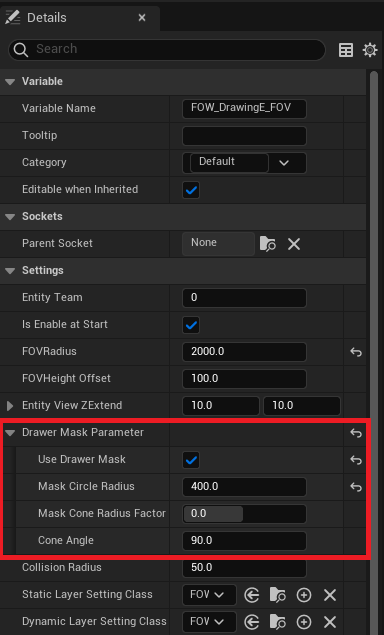Use selected asset for Static Layer Setting Class
384x635 pixels.
252,595
